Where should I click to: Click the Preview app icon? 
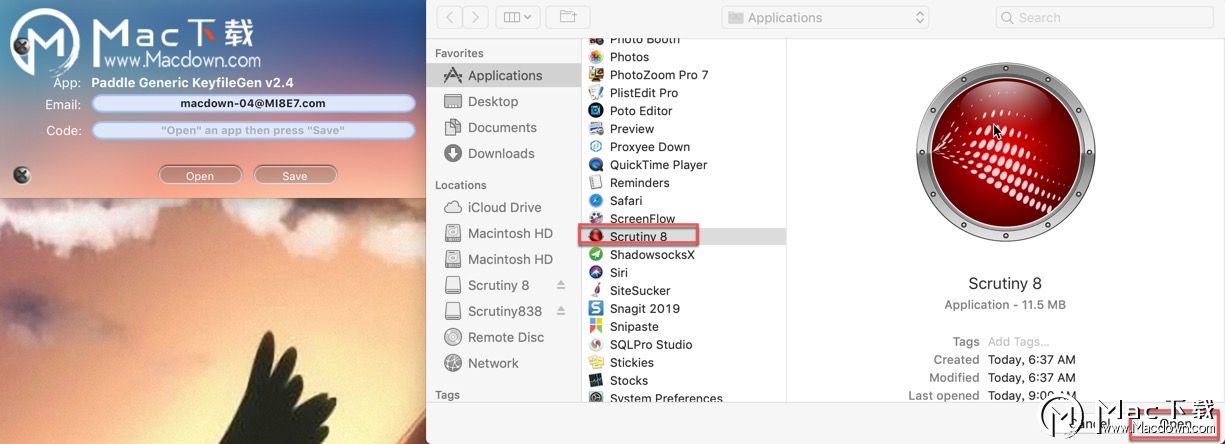coord(596,129)
